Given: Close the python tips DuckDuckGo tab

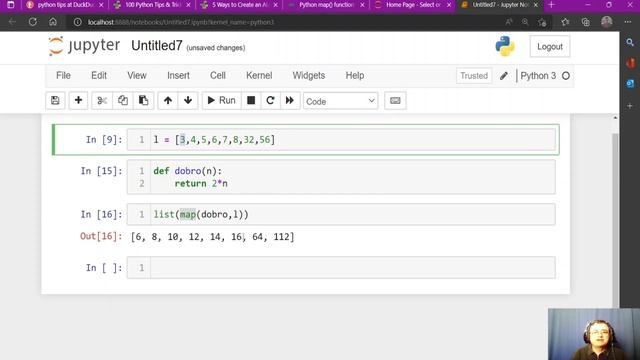Looking at the screenshot, I should pos(101,5).
